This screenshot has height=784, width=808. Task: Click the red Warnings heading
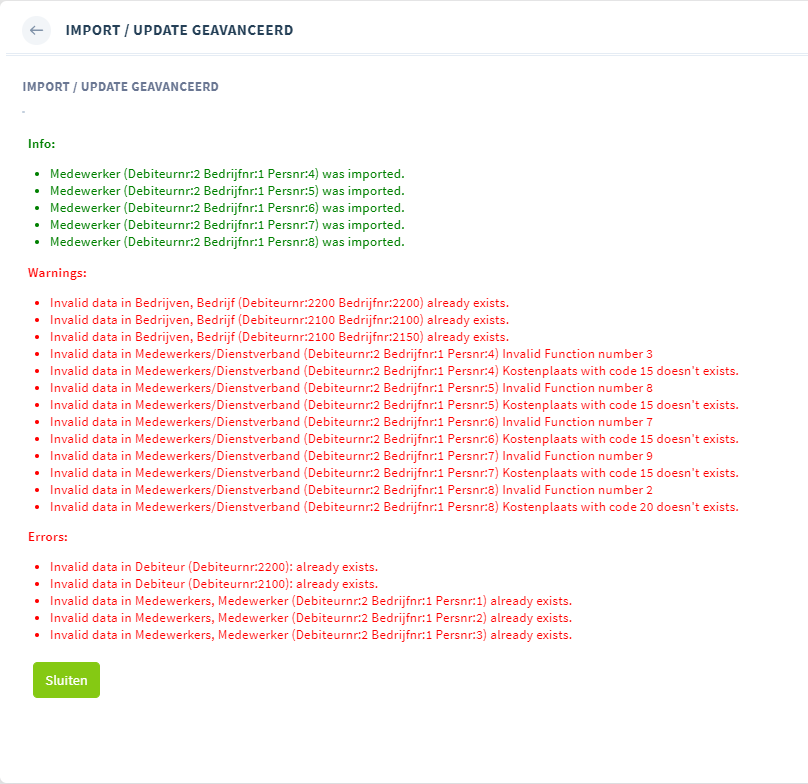click(x=57, y=272)
